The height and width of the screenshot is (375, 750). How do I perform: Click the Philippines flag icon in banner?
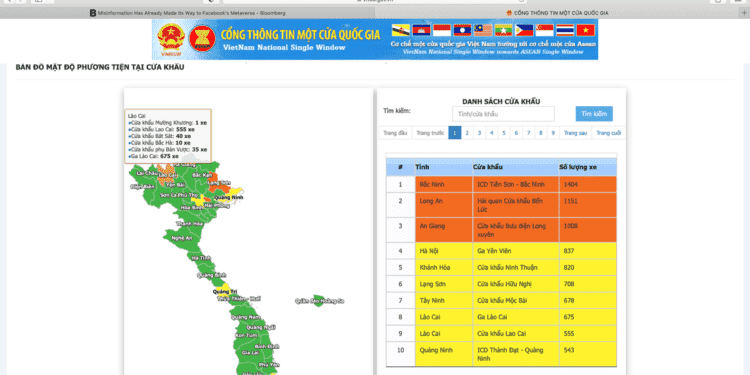pos(524,30)
